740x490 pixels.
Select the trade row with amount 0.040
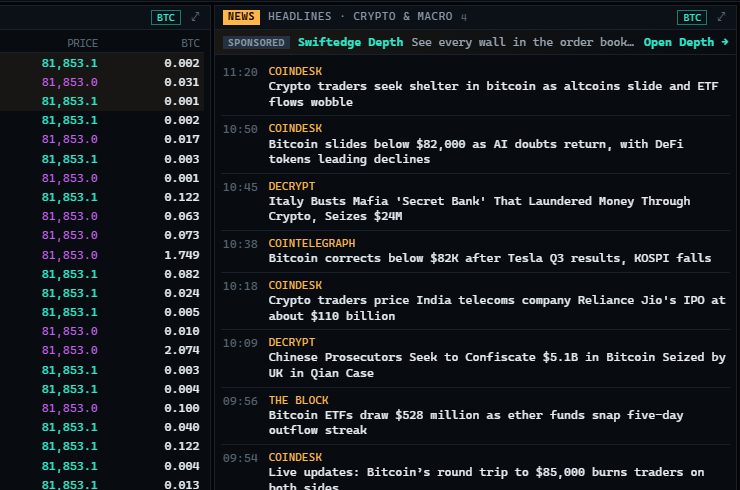coord(102,427)
